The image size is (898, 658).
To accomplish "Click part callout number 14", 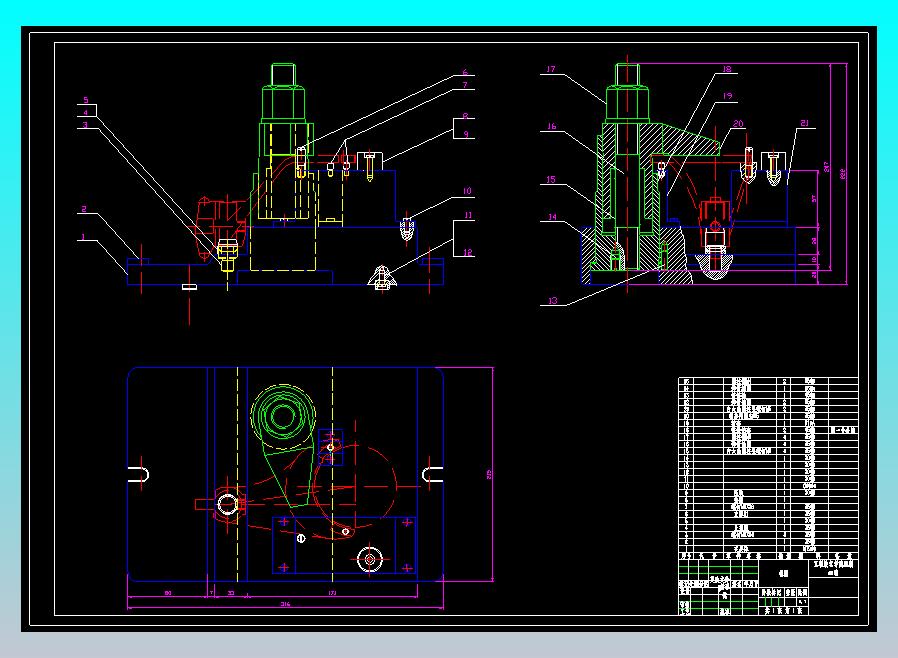I will point(552,216).
